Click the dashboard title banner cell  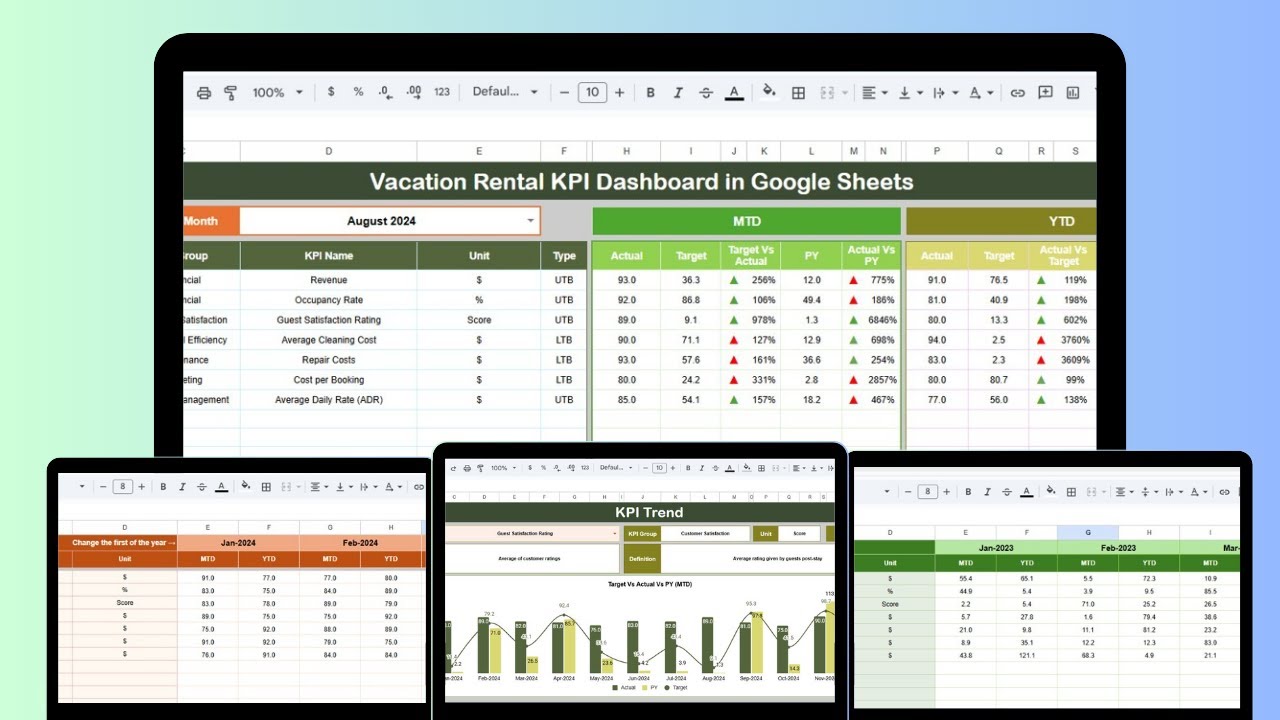[641, 182]
